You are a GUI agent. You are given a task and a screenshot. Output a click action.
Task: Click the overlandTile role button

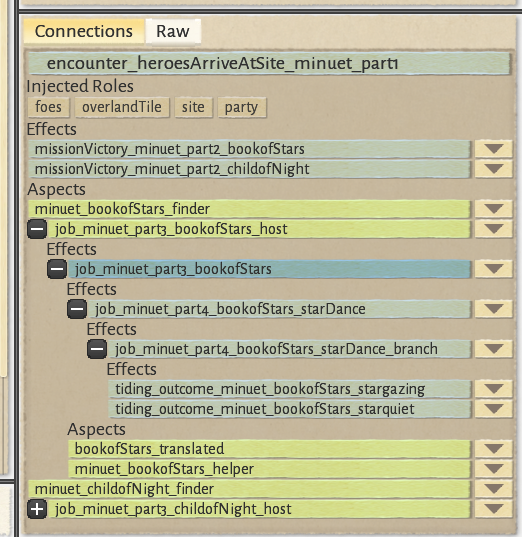(x=122, y=107)
